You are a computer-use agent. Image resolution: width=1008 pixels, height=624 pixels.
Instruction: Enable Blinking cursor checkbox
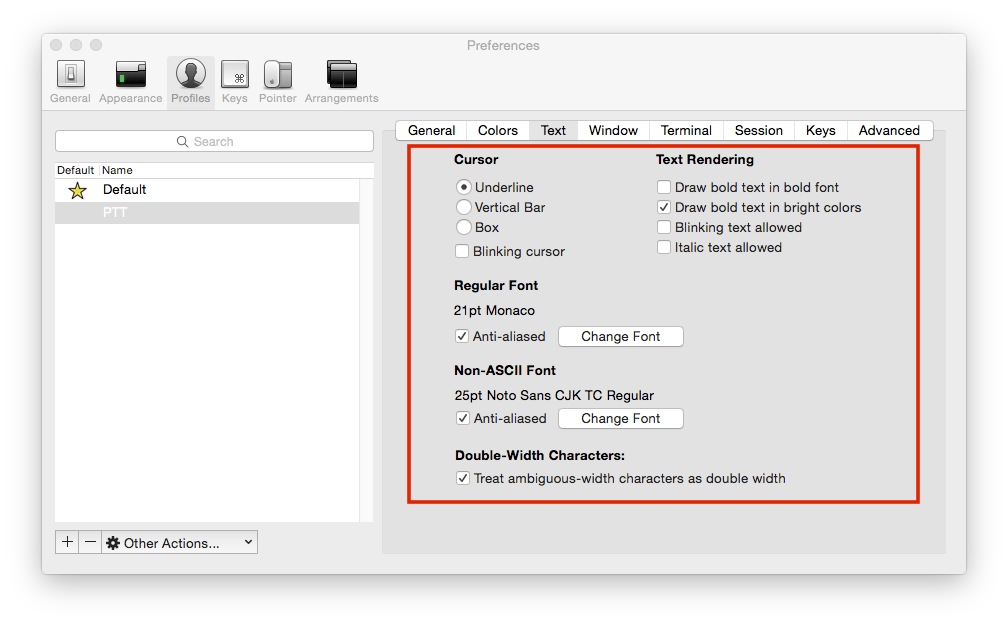[462, 252]
